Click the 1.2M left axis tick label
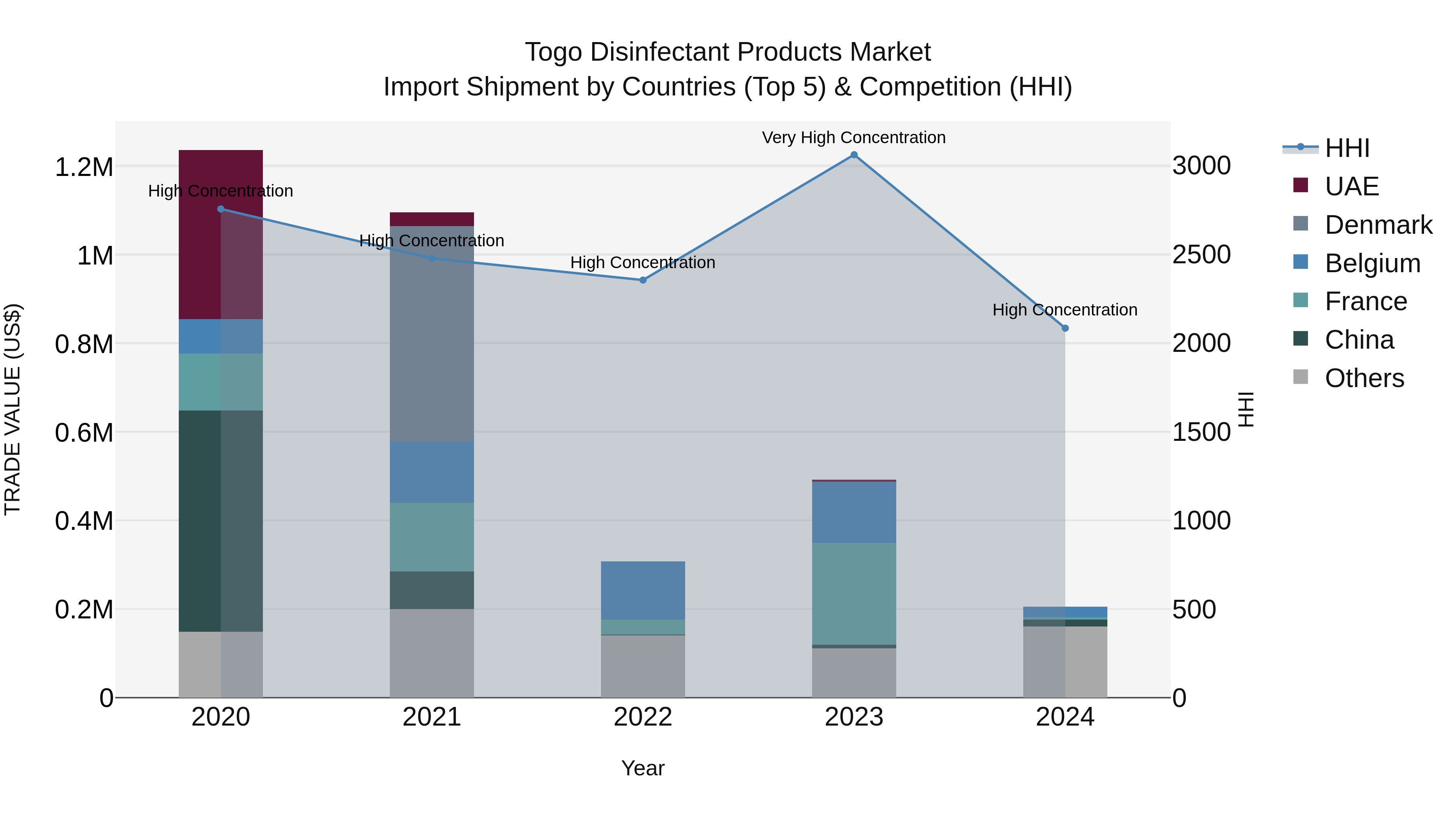Screen dimensions: 1456x819 coord(84,167)
